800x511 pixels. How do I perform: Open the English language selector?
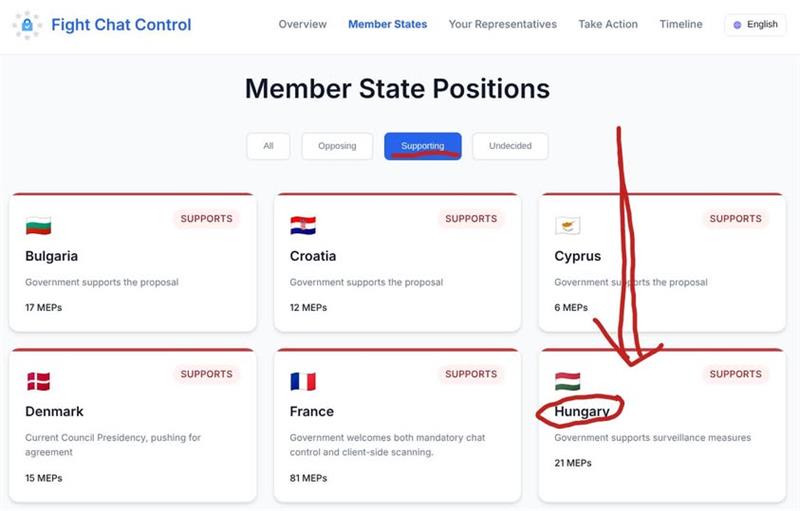point(755,24)
